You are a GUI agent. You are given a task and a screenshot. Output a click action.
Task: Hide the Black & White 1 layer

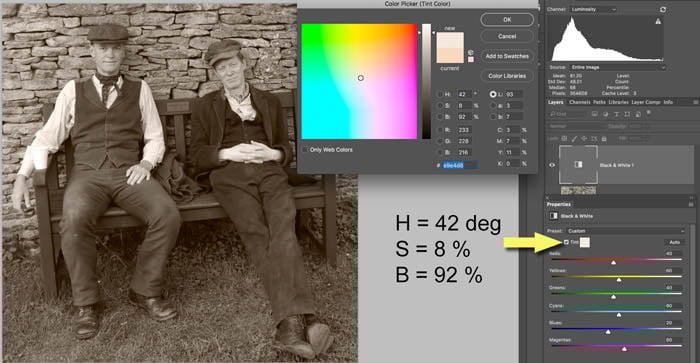tap(552, 165)
